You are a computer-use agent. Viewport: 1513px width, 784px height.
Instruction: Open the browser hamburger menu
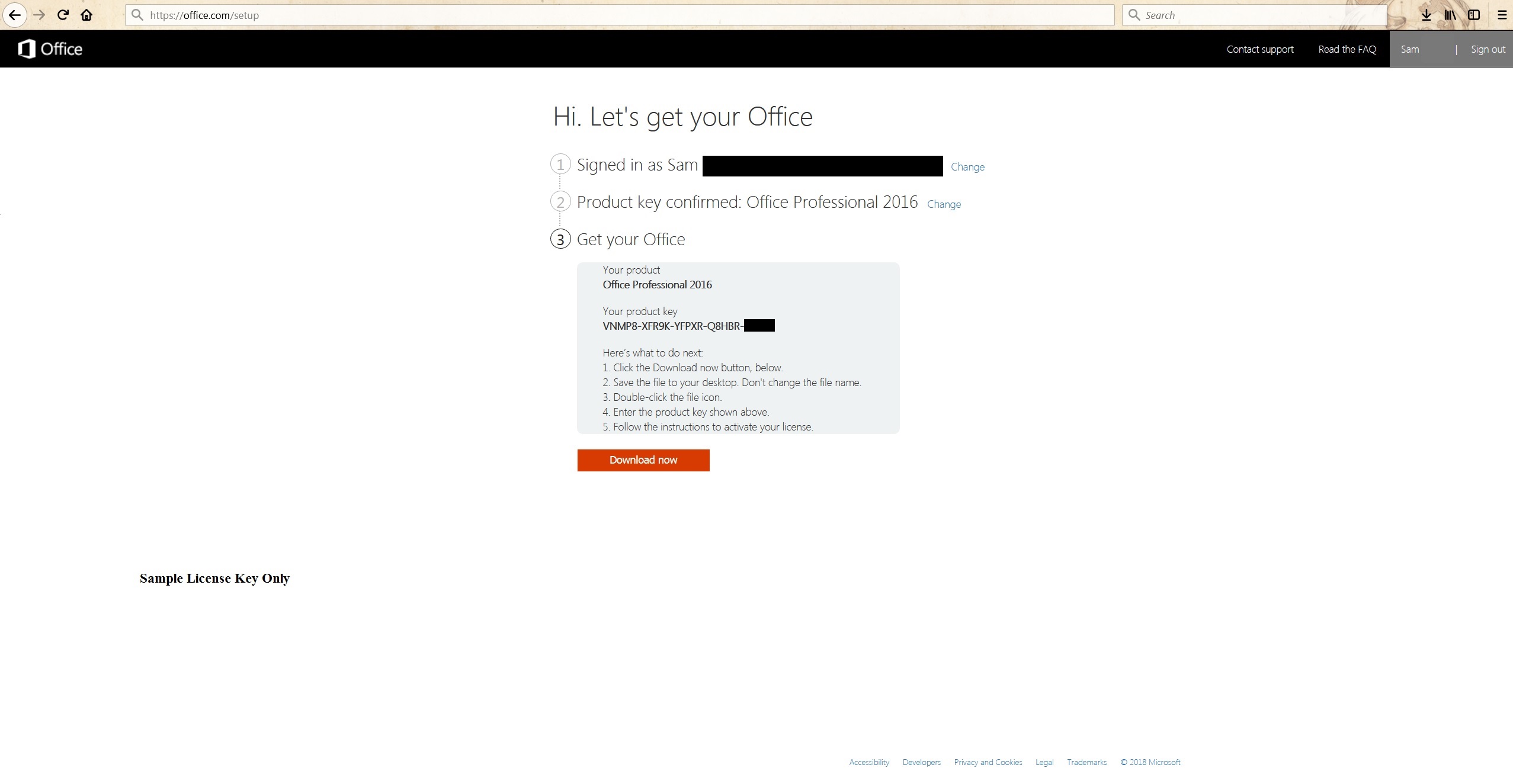1502,15
